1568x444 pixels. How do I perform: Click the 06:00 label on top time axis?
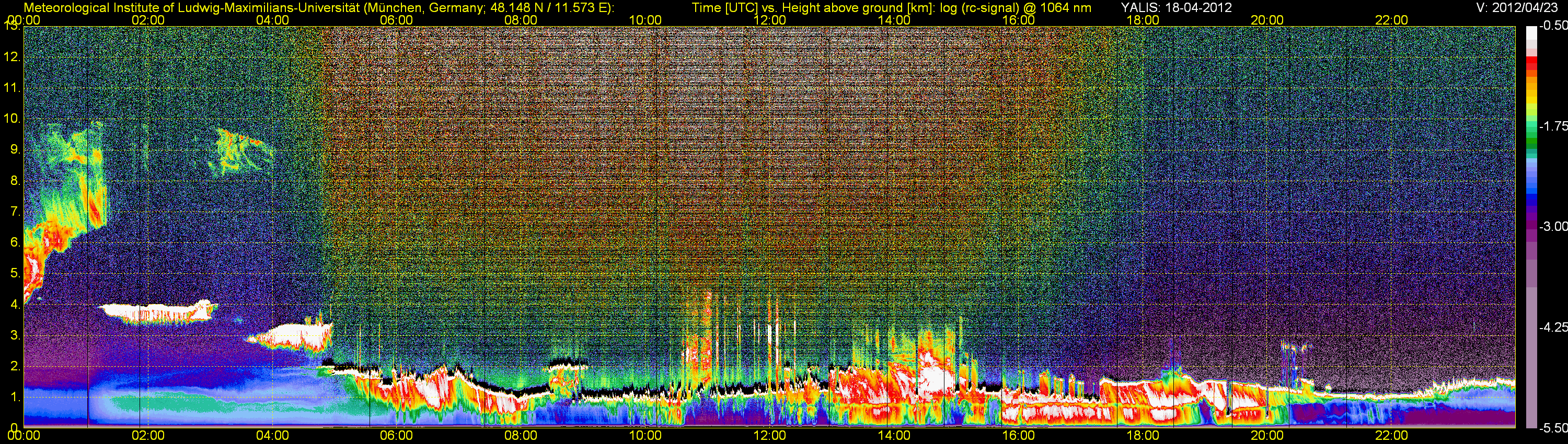396,20
